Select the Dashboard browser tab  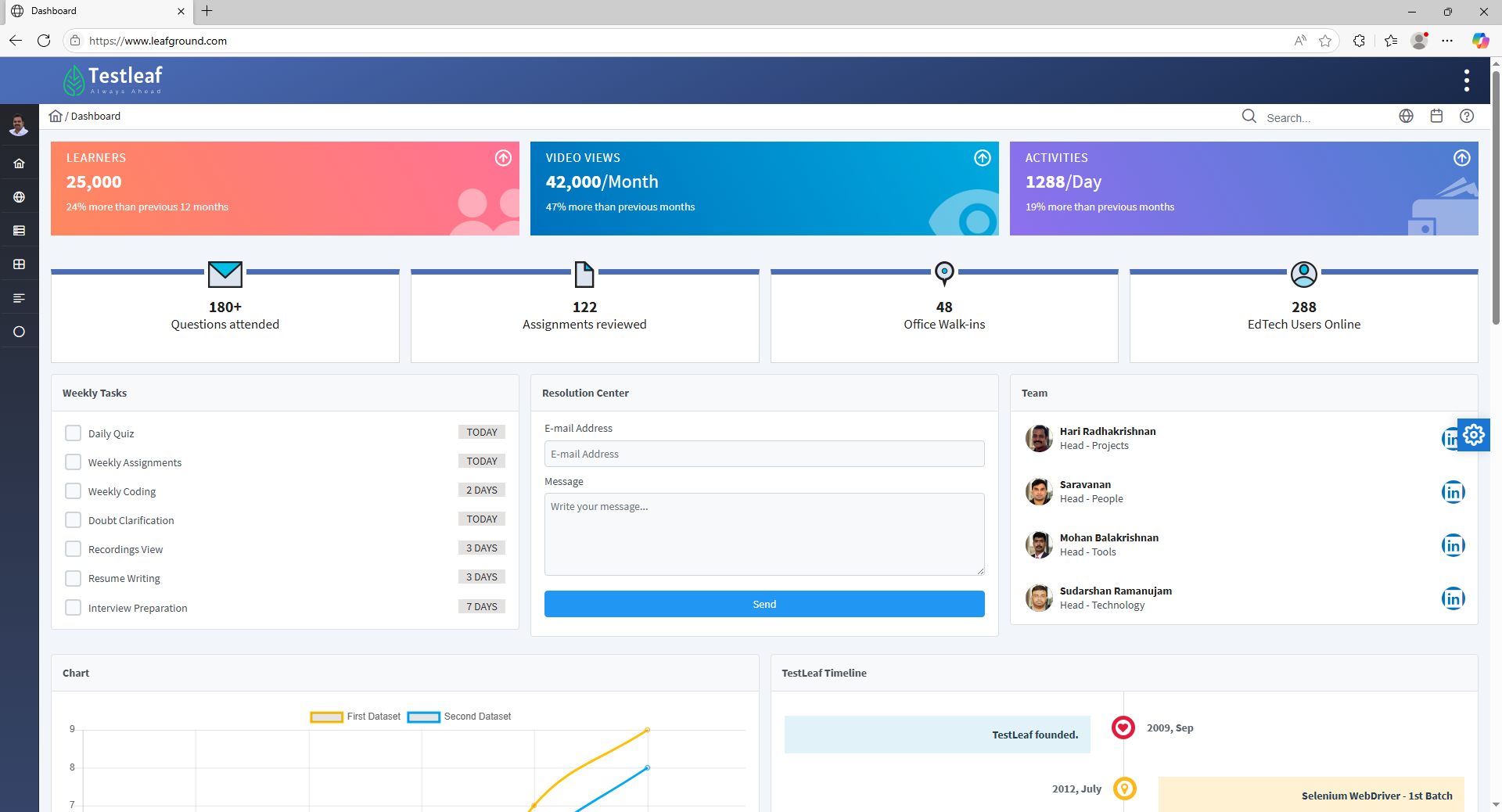[98, 11]
